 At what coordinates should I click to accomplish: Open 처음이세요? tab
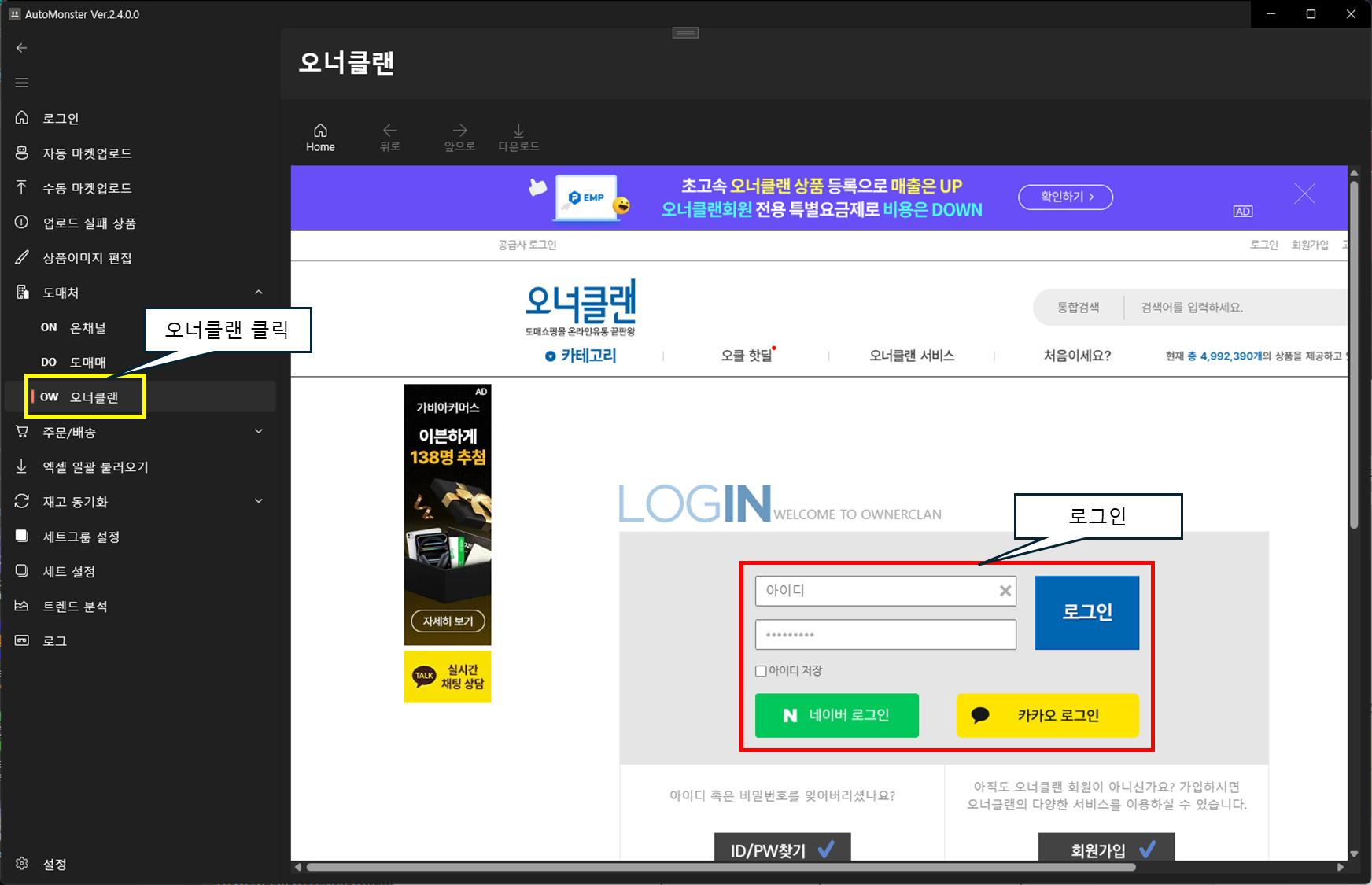[1077, 356]
